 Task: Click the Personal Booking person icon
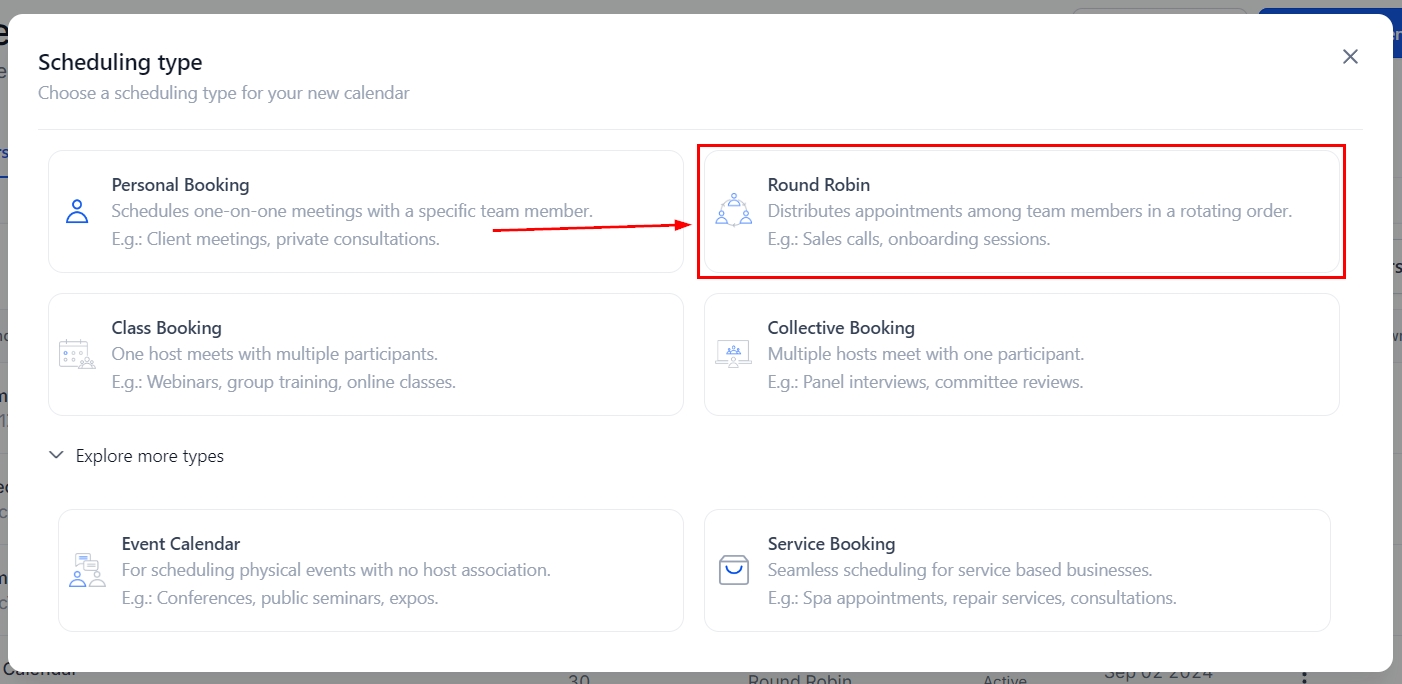coord(77,211)
